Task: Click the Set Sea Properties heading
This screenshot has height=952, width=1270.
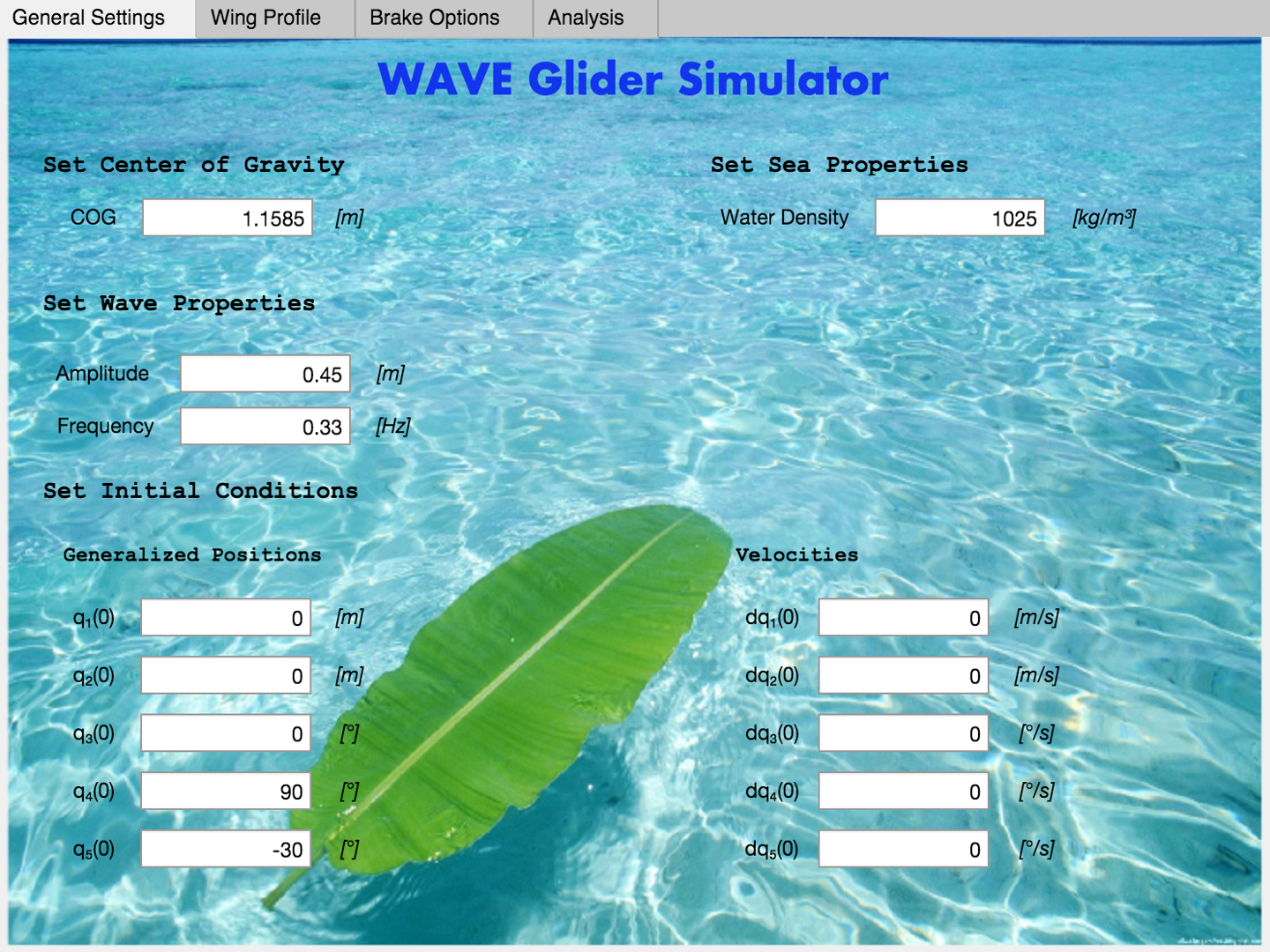Action: pos(840,165)
